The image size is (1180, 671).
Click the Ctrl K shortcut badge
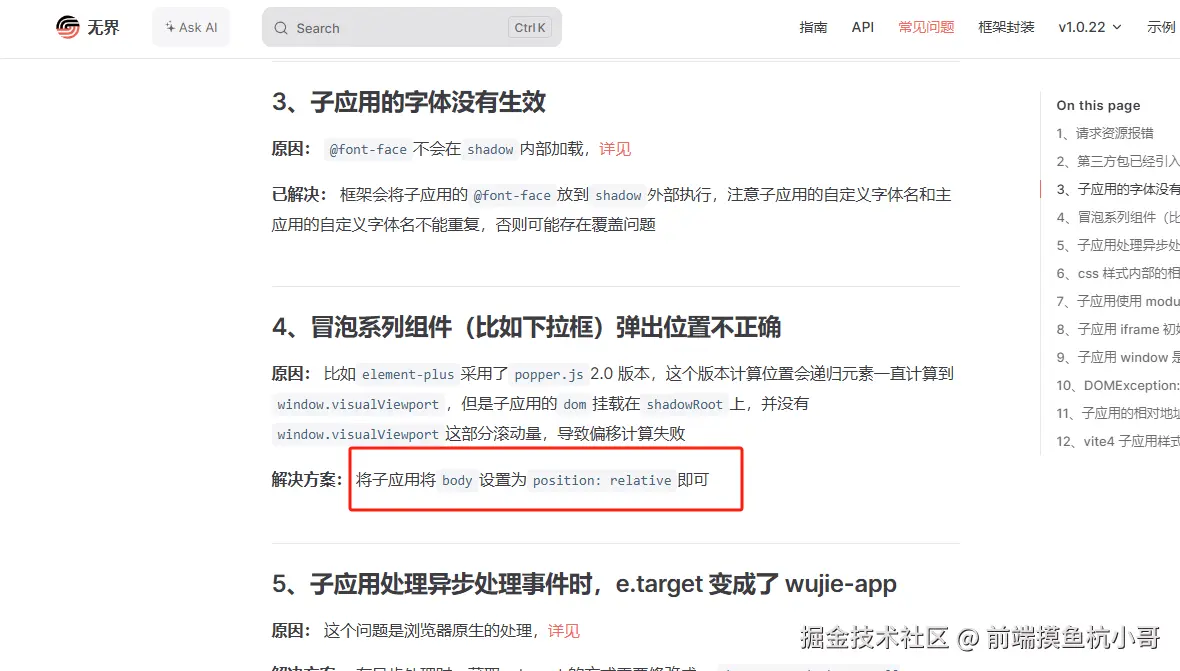click(x=530, y=28)
